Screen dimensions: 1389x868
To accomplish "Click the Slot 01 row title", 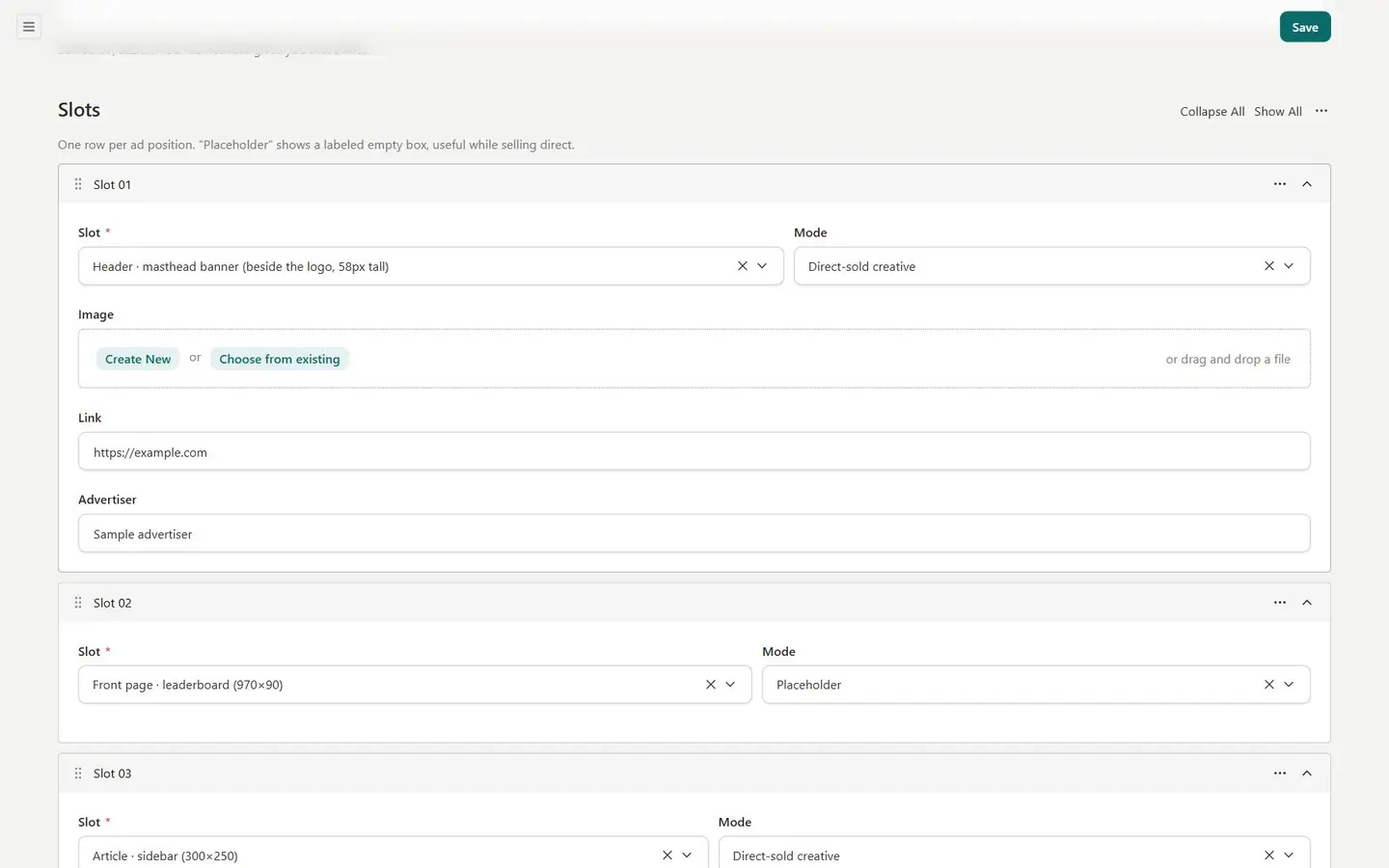I will coord(112,184).
